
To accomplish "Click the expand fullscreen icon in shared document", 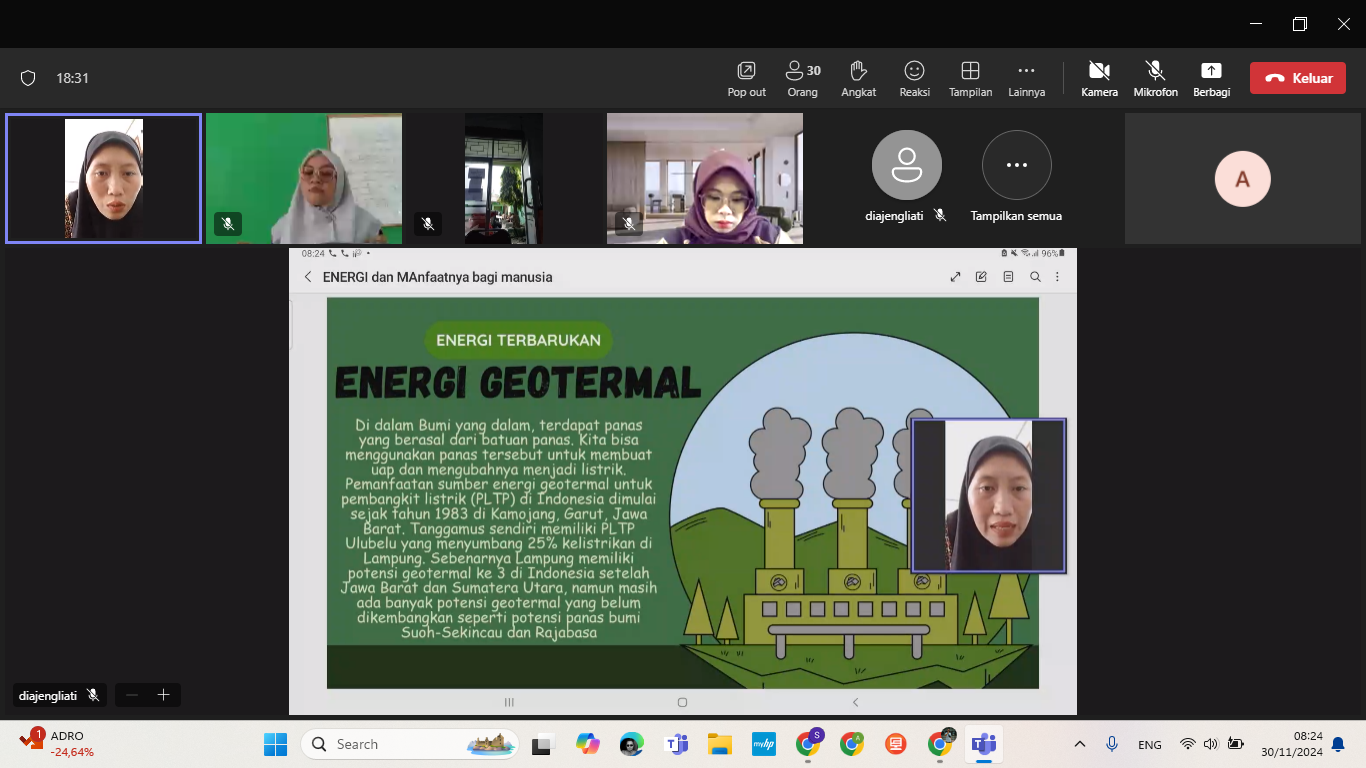I will point(955,277).
